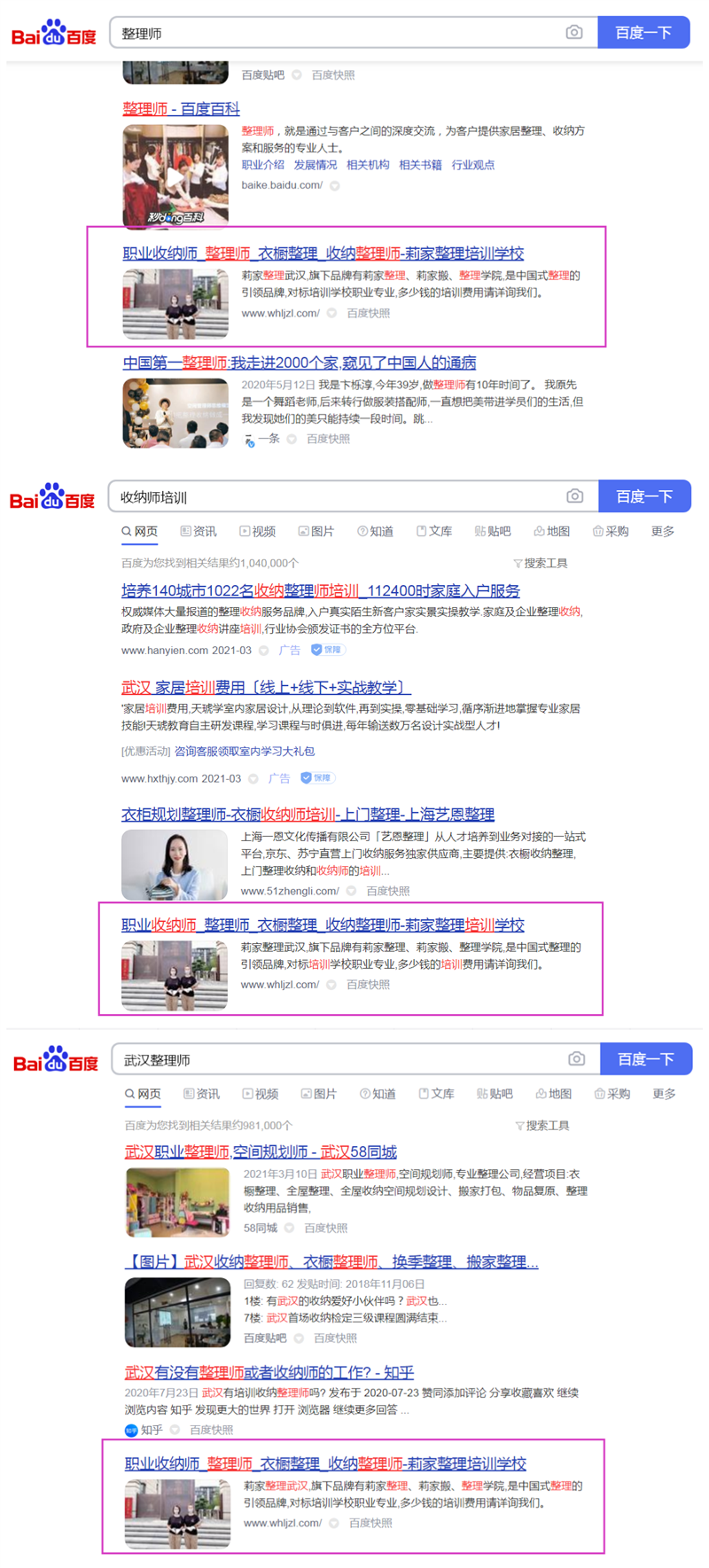
Task: Expand the arrow beside www.51zhengli.com/
Action: coord(351,891)
